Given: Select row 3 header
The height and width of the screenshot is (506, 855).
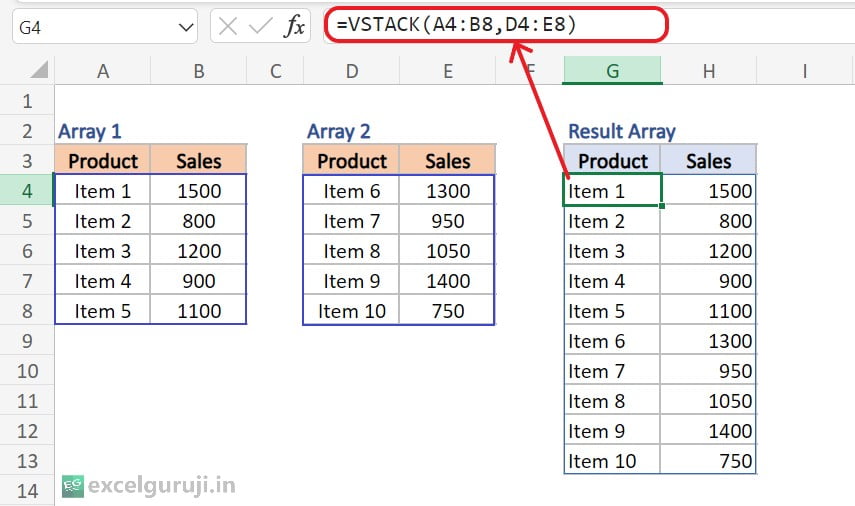Looking at the screenshot, I should coord(27,161).
